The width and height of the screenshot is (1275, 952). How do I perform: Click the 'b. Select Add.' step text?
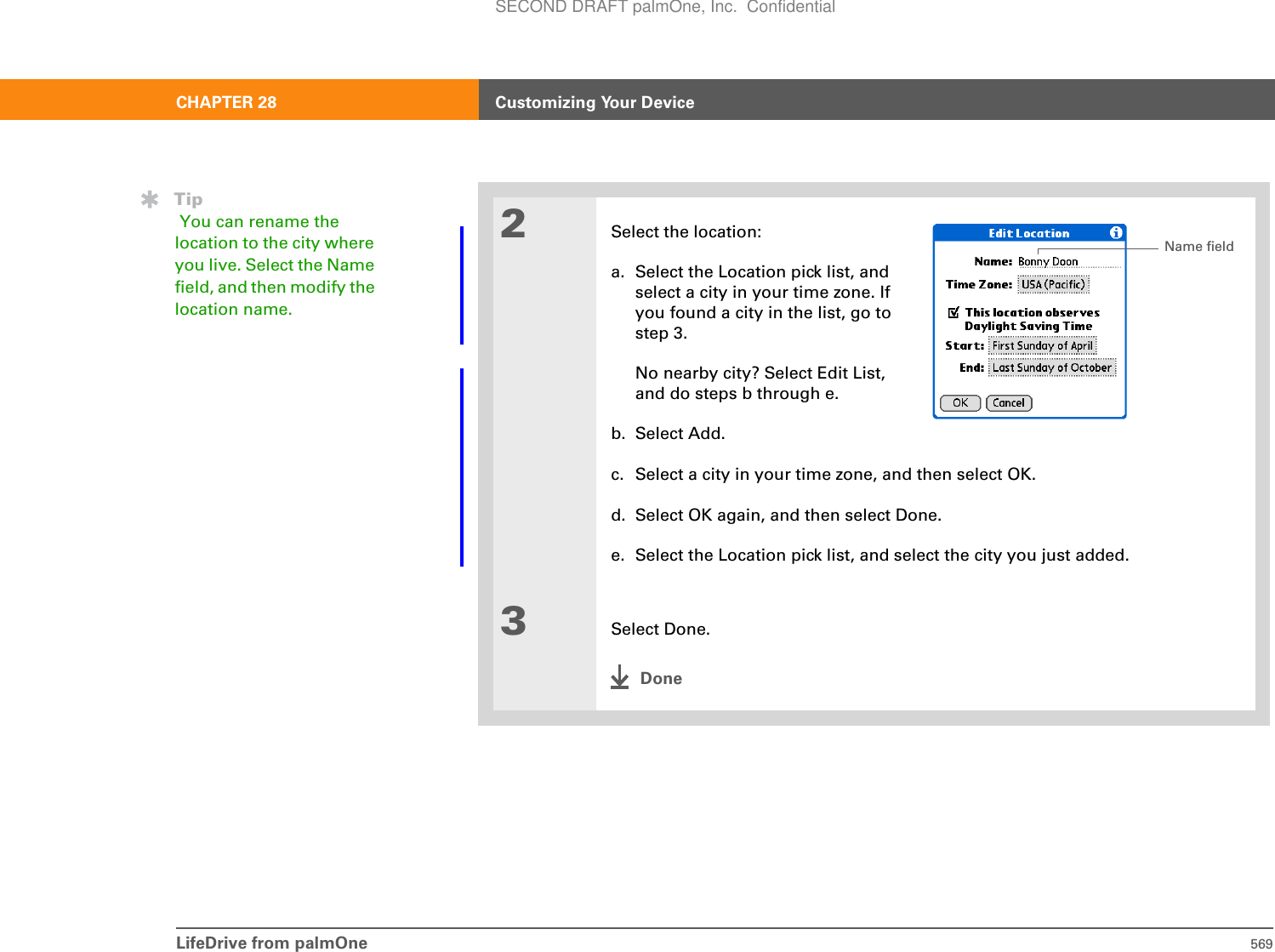pyautogui.click(x=669, y=434)
